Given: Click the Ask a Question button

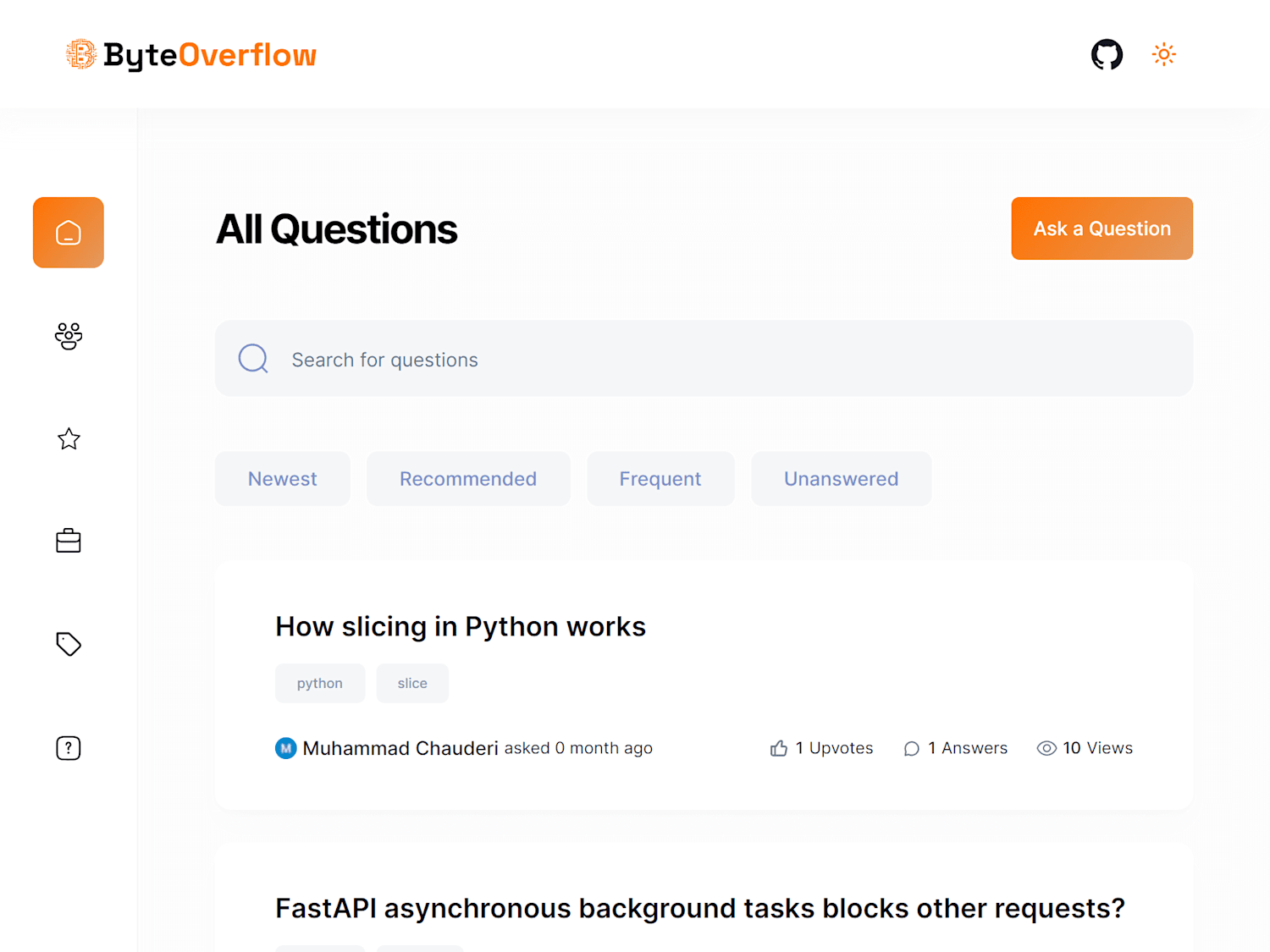Looking at the screenshot, I should (1102, 228).
